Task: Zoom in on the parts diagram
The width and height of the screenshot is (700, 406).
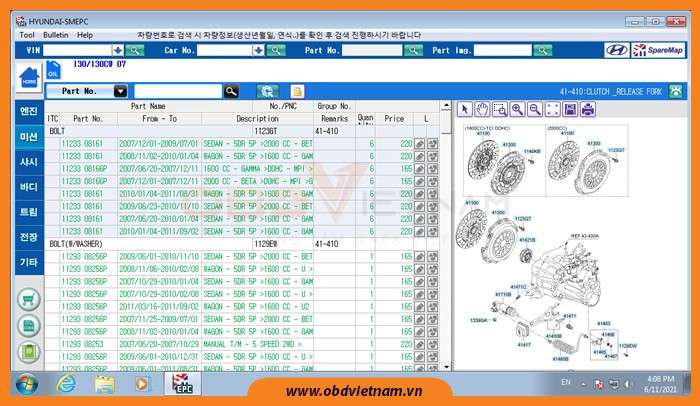Action: tap(517, 109)
